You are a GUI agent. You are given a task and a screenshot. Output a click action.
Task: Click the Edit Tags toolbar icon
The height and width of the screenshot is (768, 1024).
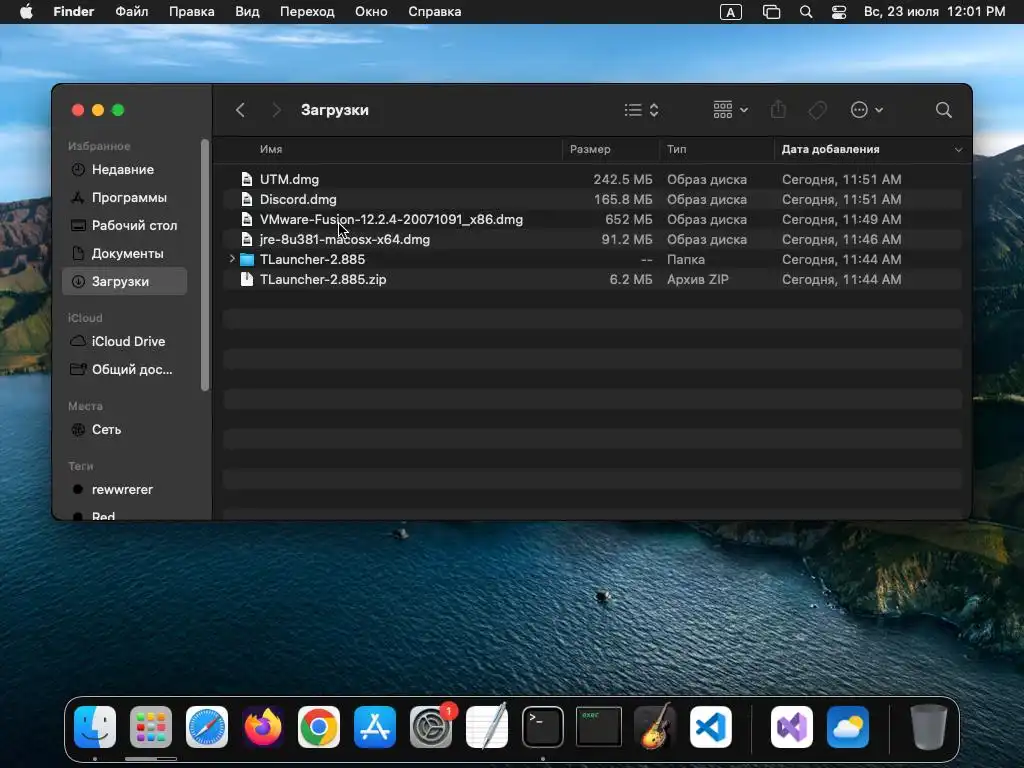pyautogui.click(x=818, y=110)
